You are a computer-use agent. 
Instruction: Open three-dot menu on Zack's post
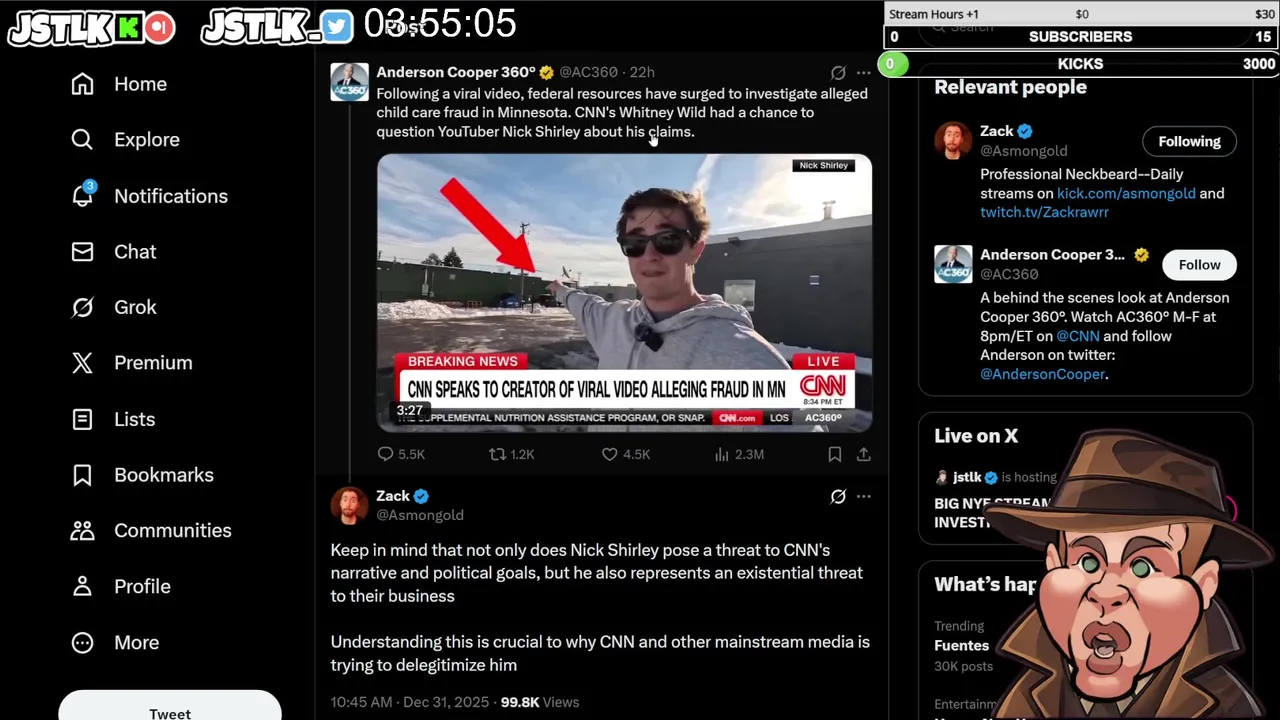(863, 496)
